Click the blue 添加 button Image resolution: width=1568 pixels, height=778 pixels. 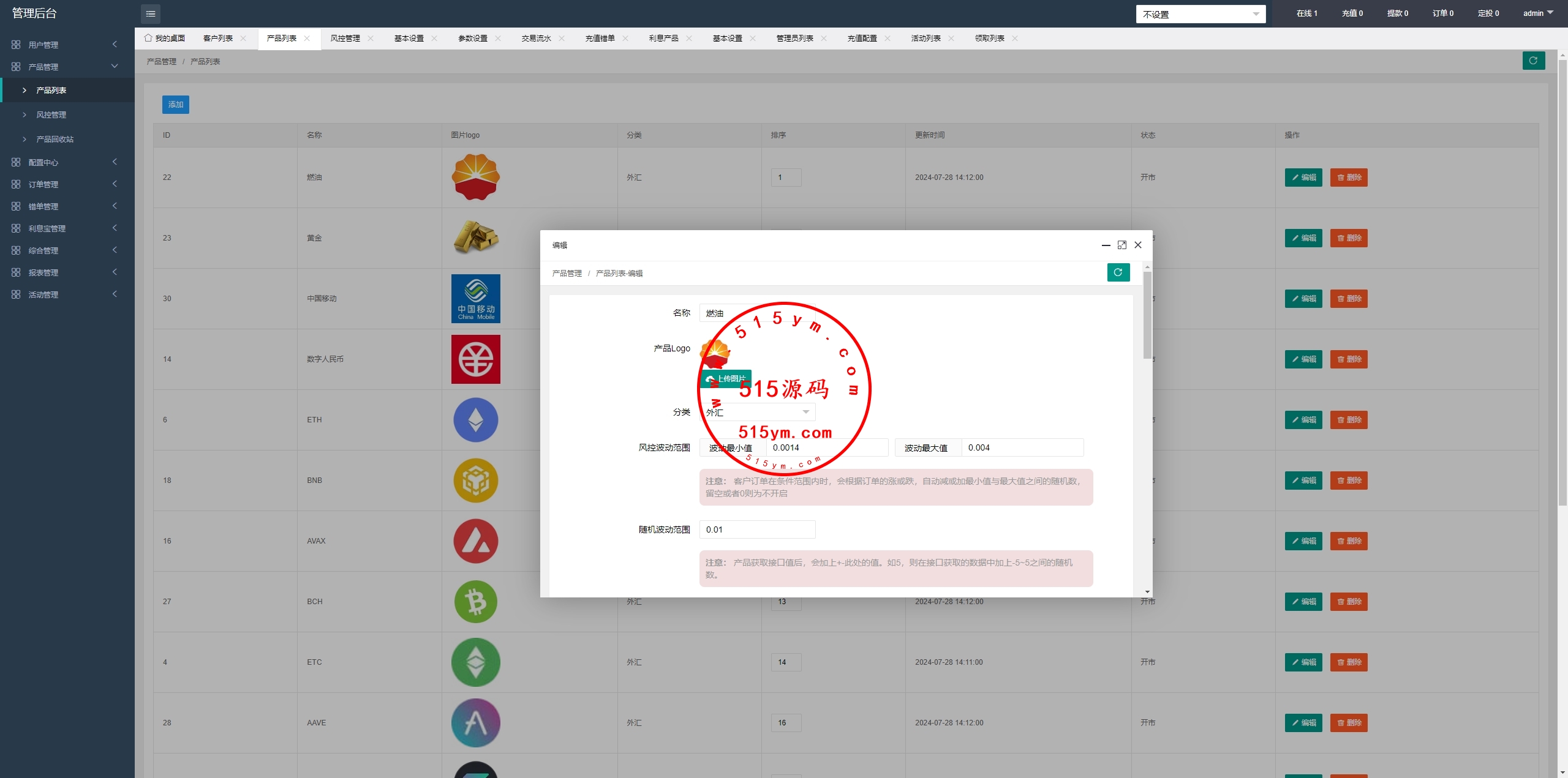tap(175, 105)
